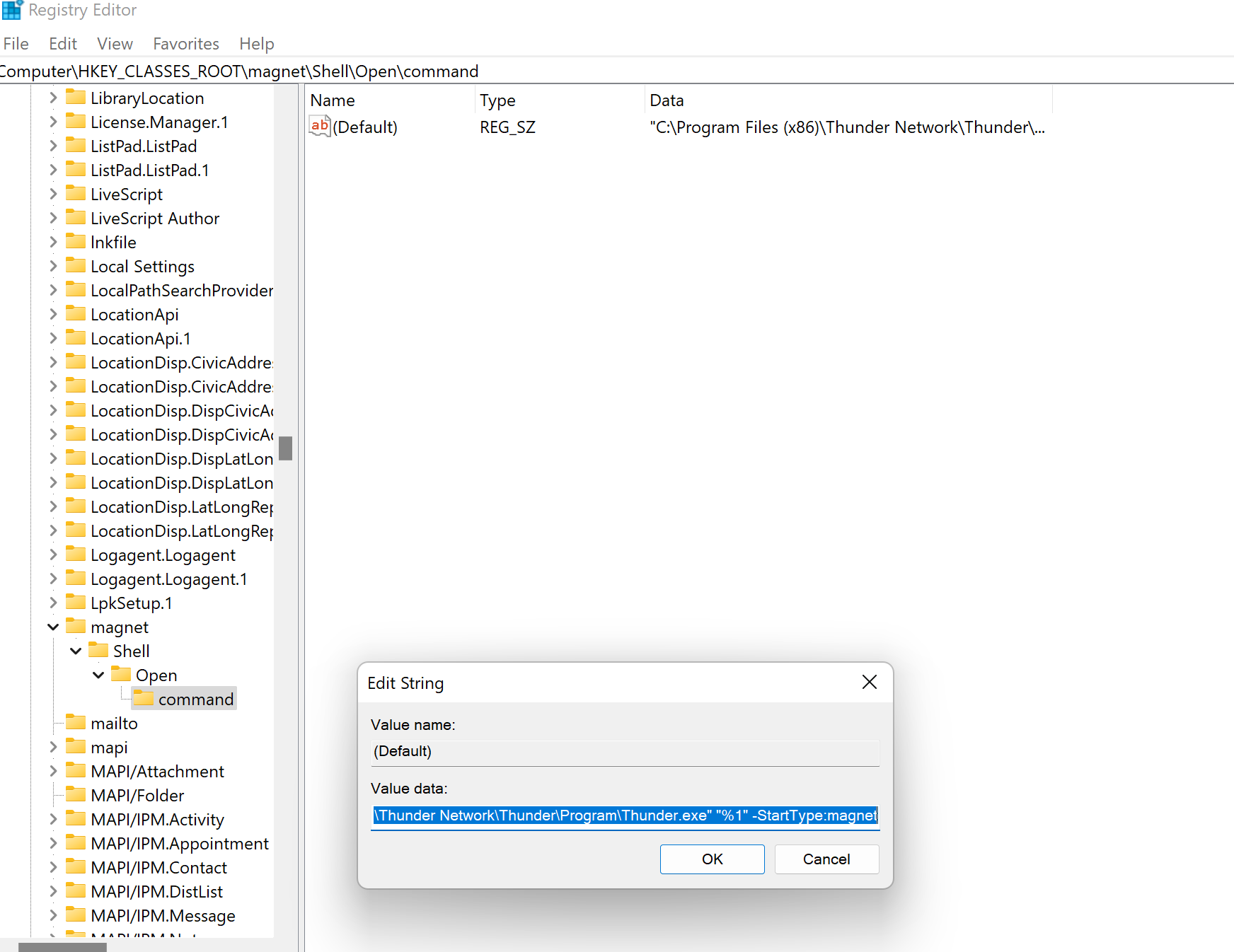The height and width of the screenshot is (952, 1234).
Task: Select the LpkSetup.1 tree label
Action: pyautogui.click(x=132, y=603)
